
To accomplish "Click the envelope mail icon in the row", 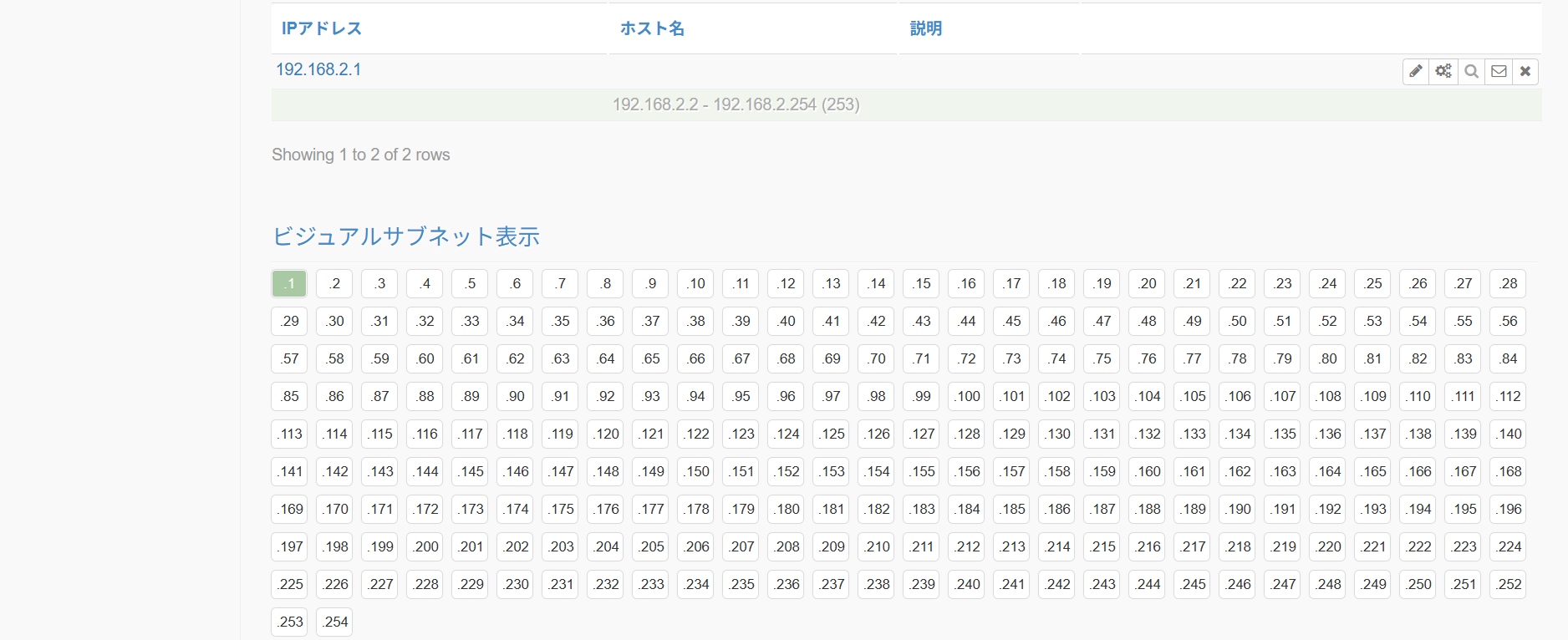I will pos(1499,71).
